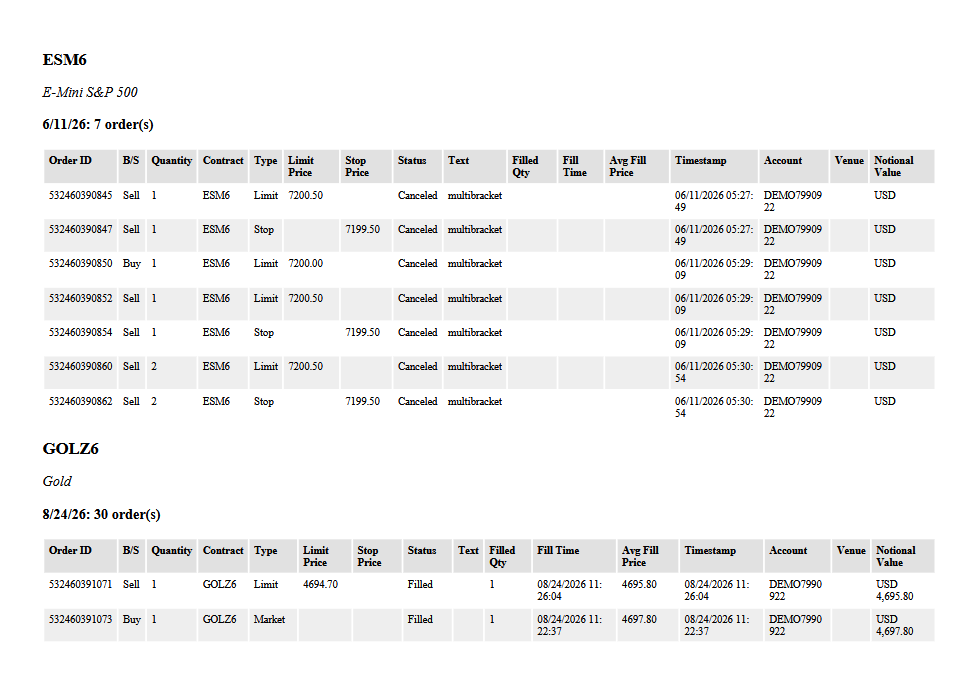This screenshot has height=679, width=970.
Task: Click Notional Value header in ESM6 table
Action: point(893,166)
